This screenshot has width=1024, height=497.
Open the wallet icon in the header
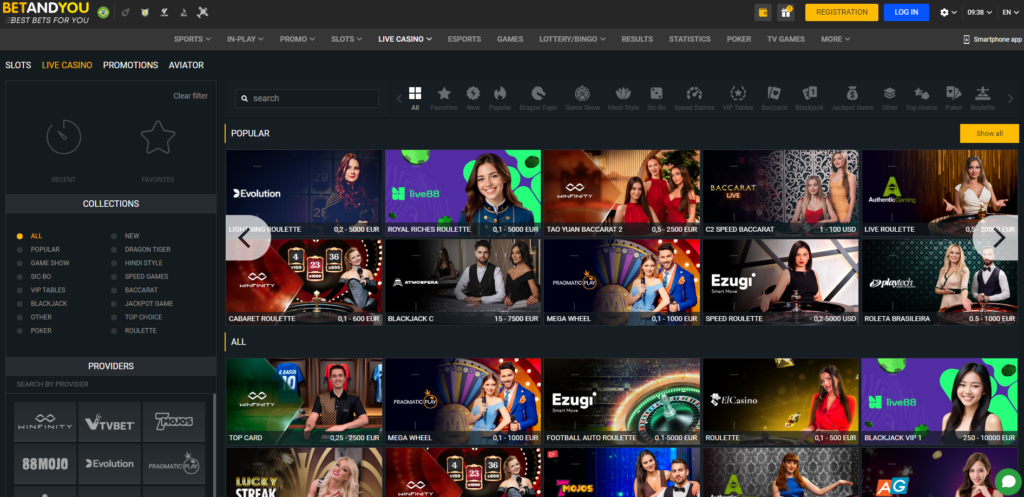[x=763, y=12]
